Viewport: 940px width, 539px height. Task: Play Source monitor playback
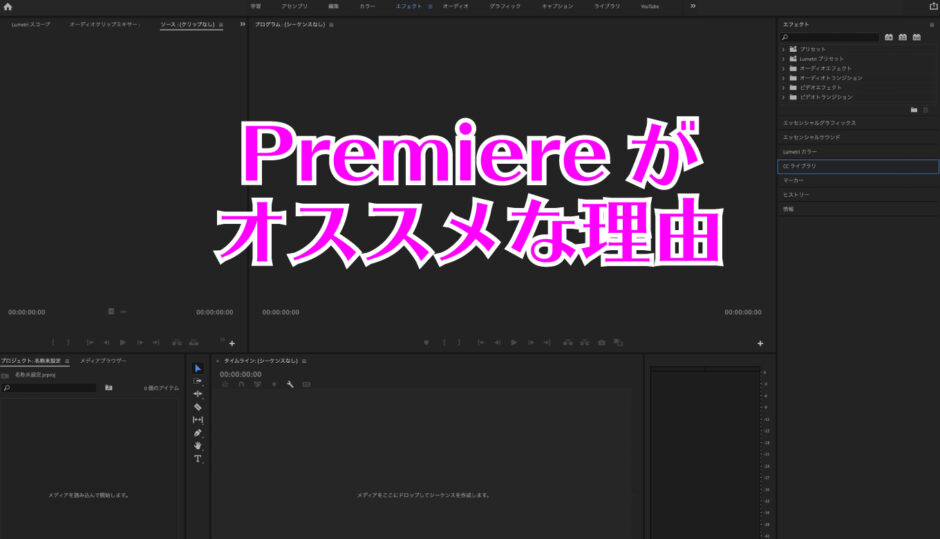[123, 342]
